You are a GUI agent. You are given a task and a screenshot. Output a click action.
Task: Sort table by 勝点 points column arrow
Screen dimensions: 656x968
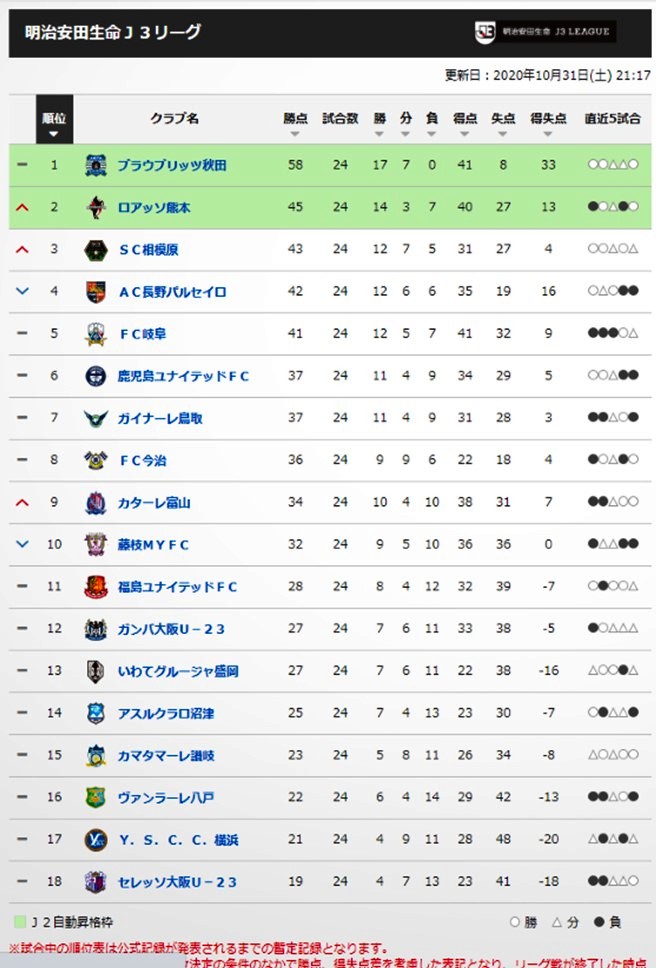point(295,134)
